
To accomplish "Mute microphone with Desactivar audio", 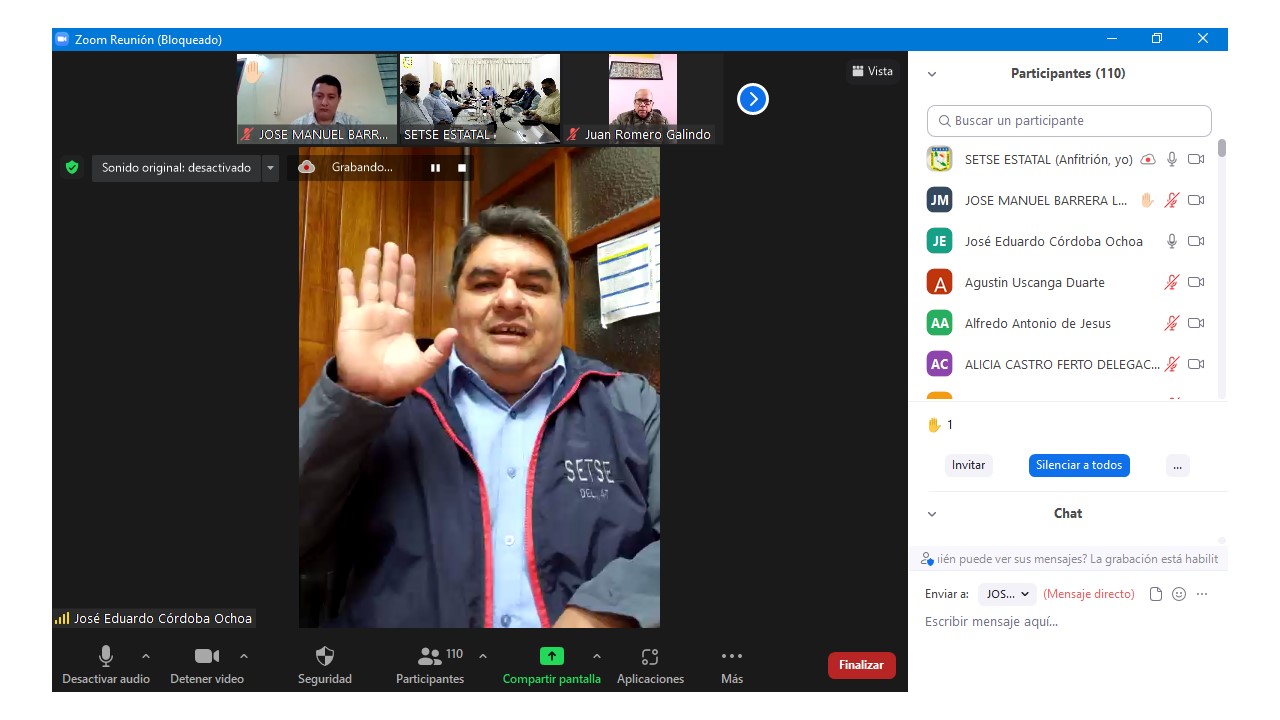I will 106,665.
